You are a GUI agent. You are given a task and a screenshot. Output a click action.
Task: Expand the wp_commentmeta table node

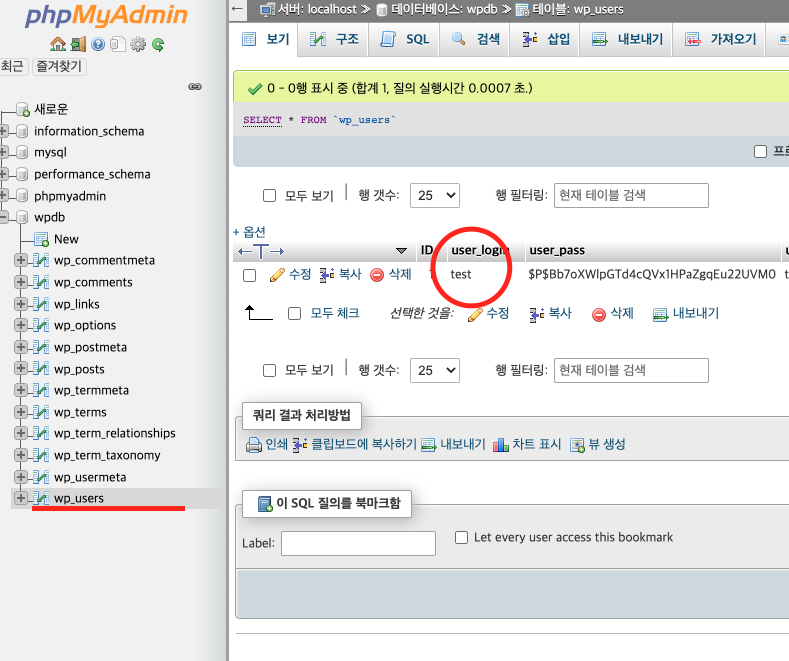[21, 260]
